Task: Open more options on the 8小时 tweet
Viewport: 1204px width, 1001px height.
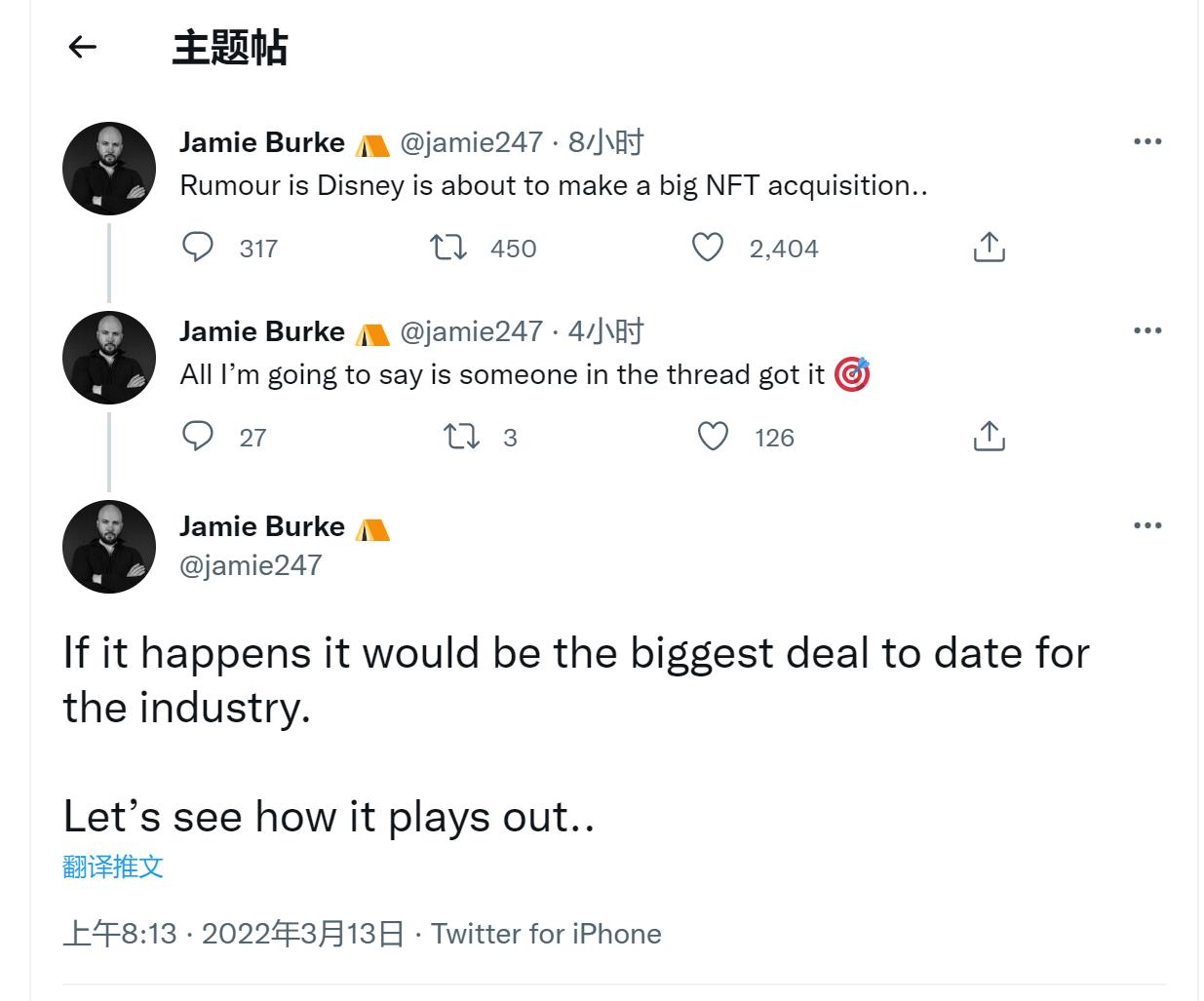Action: pos(1147,141)
